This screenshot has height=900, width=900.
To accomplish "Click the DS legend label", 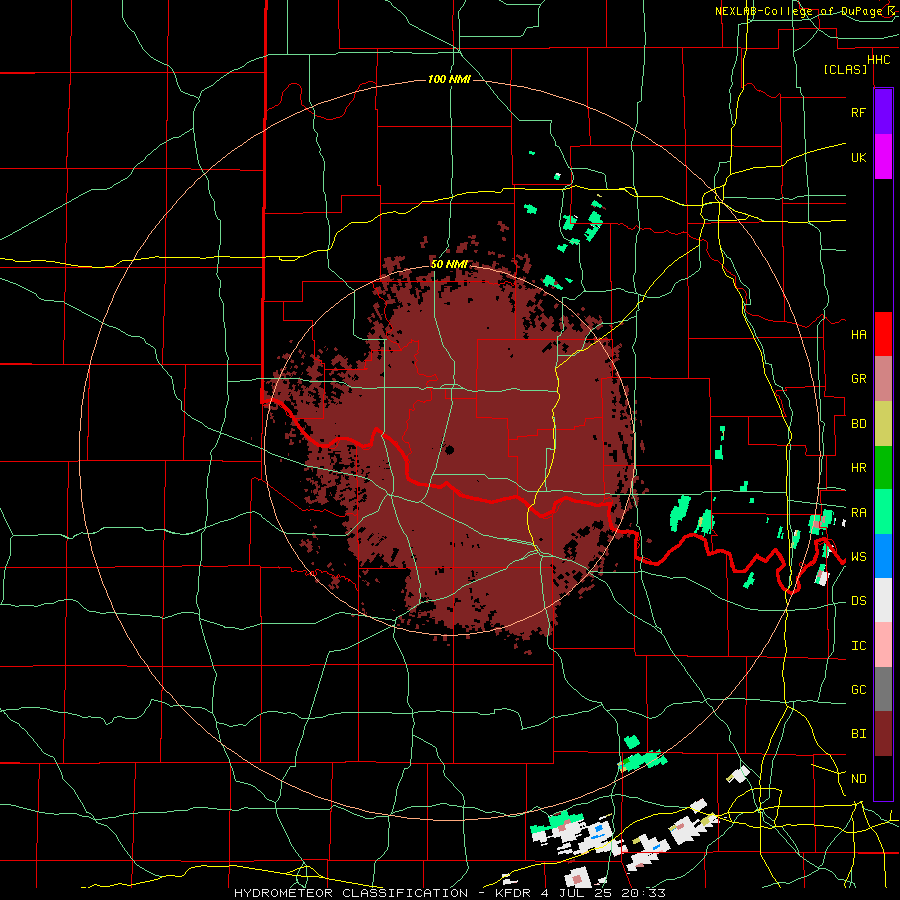I will [858, 601].
